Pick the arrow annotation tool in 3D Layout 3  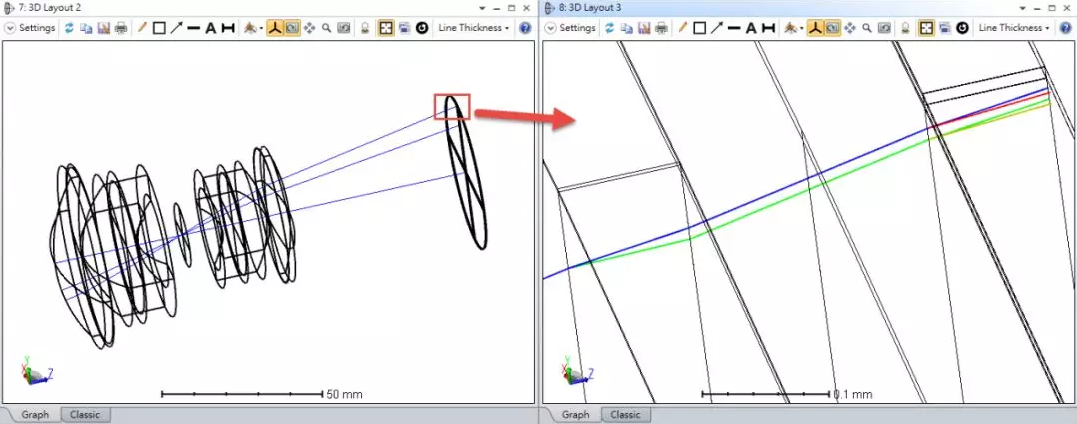point(717,28)
